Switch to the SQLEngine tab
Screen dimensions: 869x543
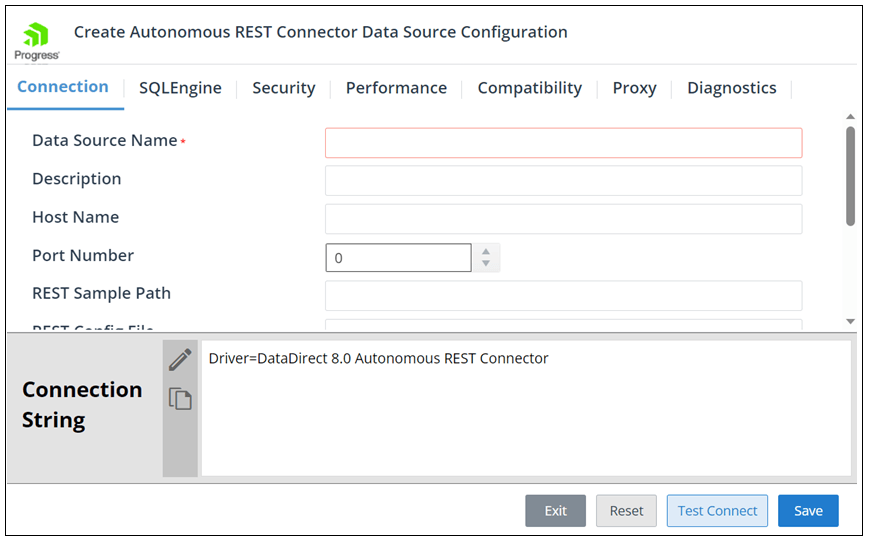[x=180, y=88]
